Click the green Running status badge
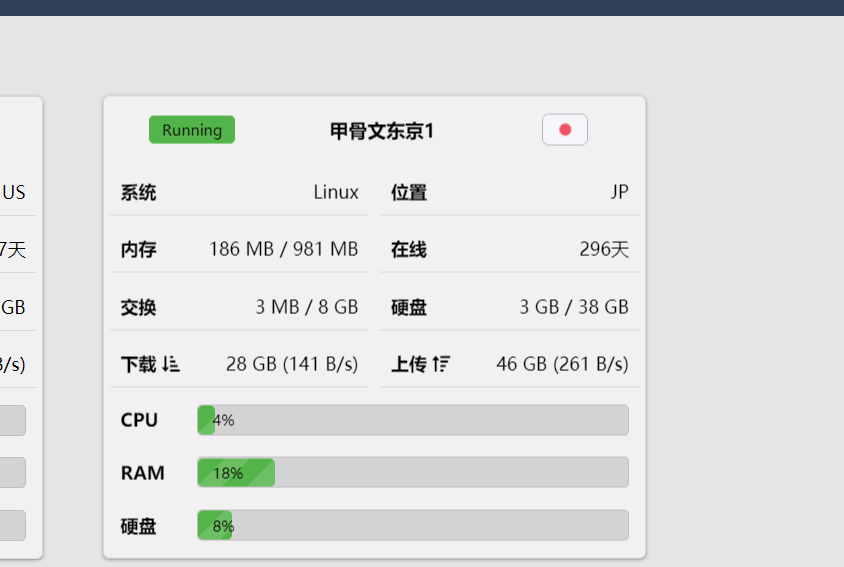This screenshot has width=844, height=567. click(x=192, y=130)
